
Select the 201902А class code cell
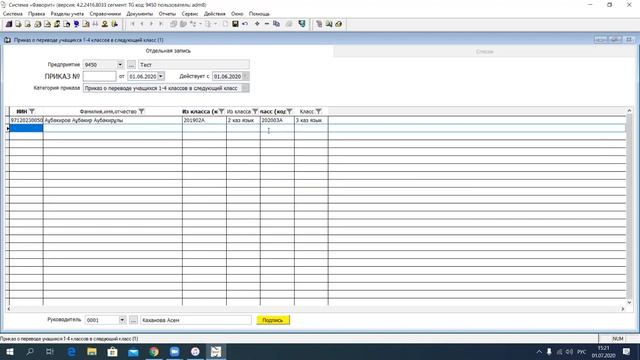click(204, 120)
